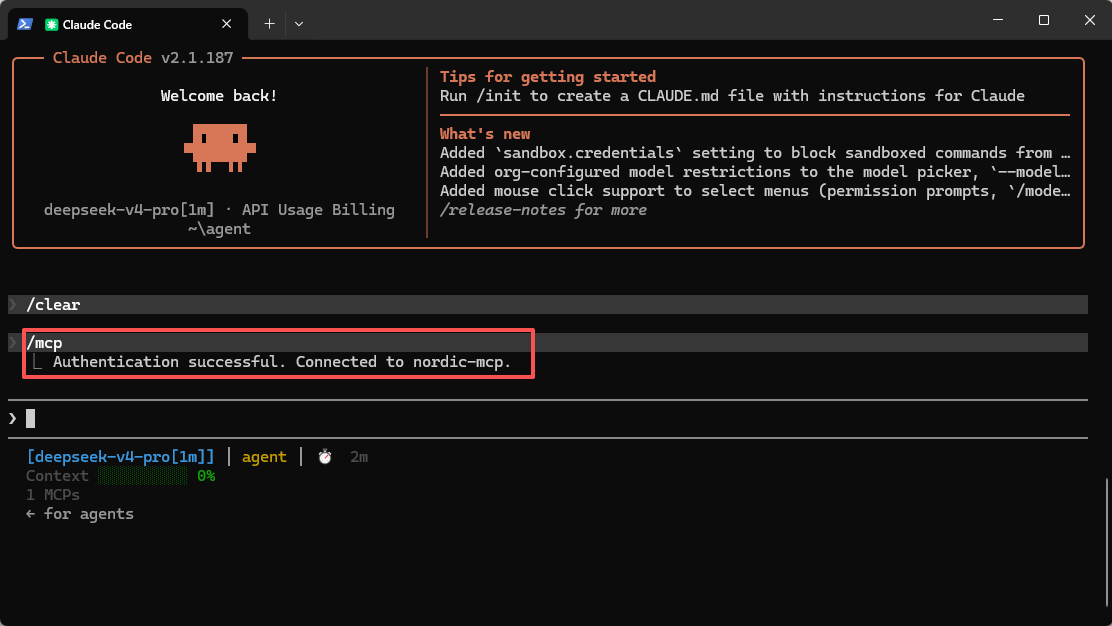Image resolution: width=1112 pixels, height=626 pixels.
Task: Click the green 0% context value
Action: click(206, 476)
